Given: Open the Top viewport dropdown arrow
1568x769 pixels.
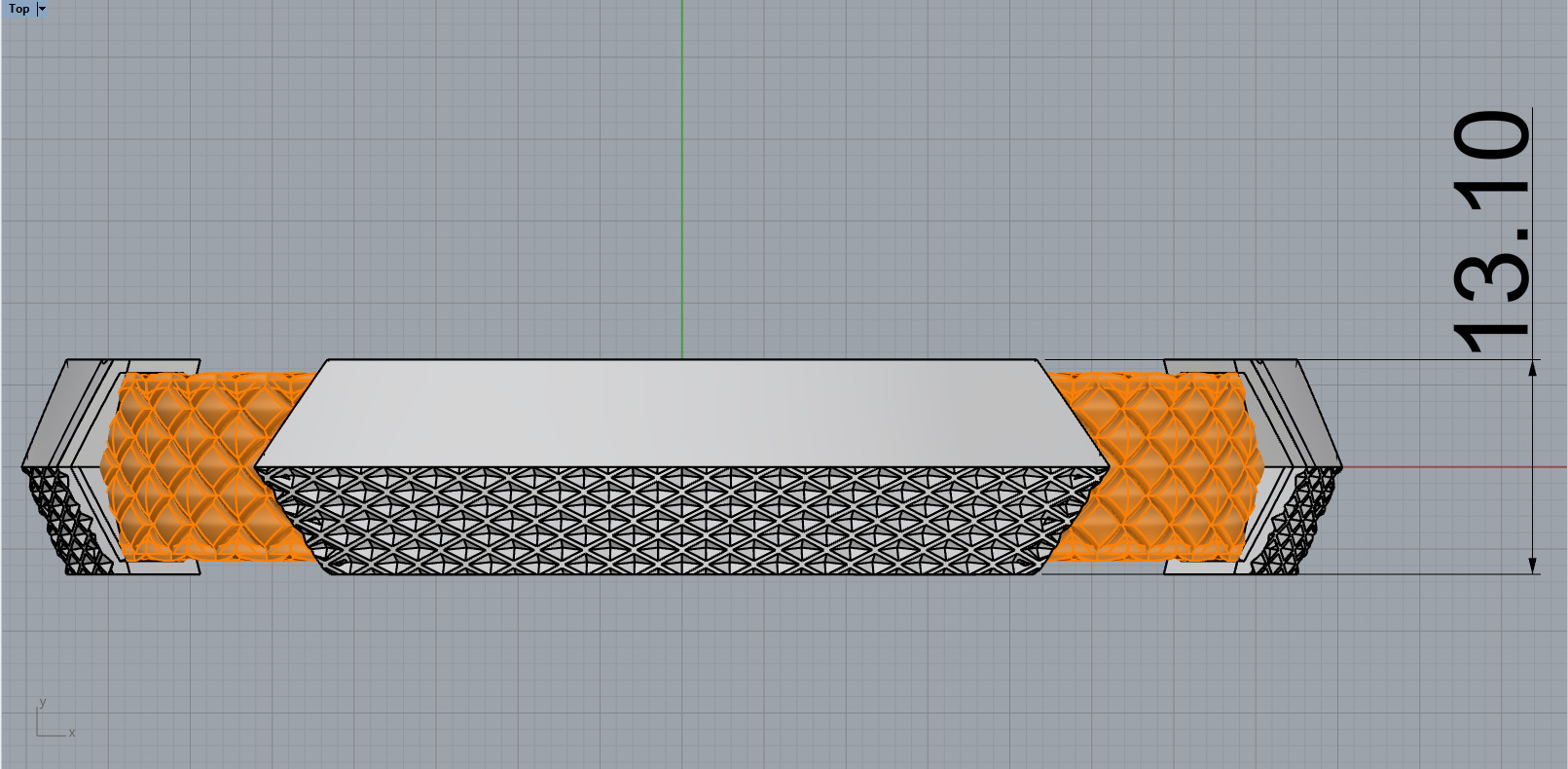Looking at the screenshot, I should pyautogui.click(x=42, y=9).
